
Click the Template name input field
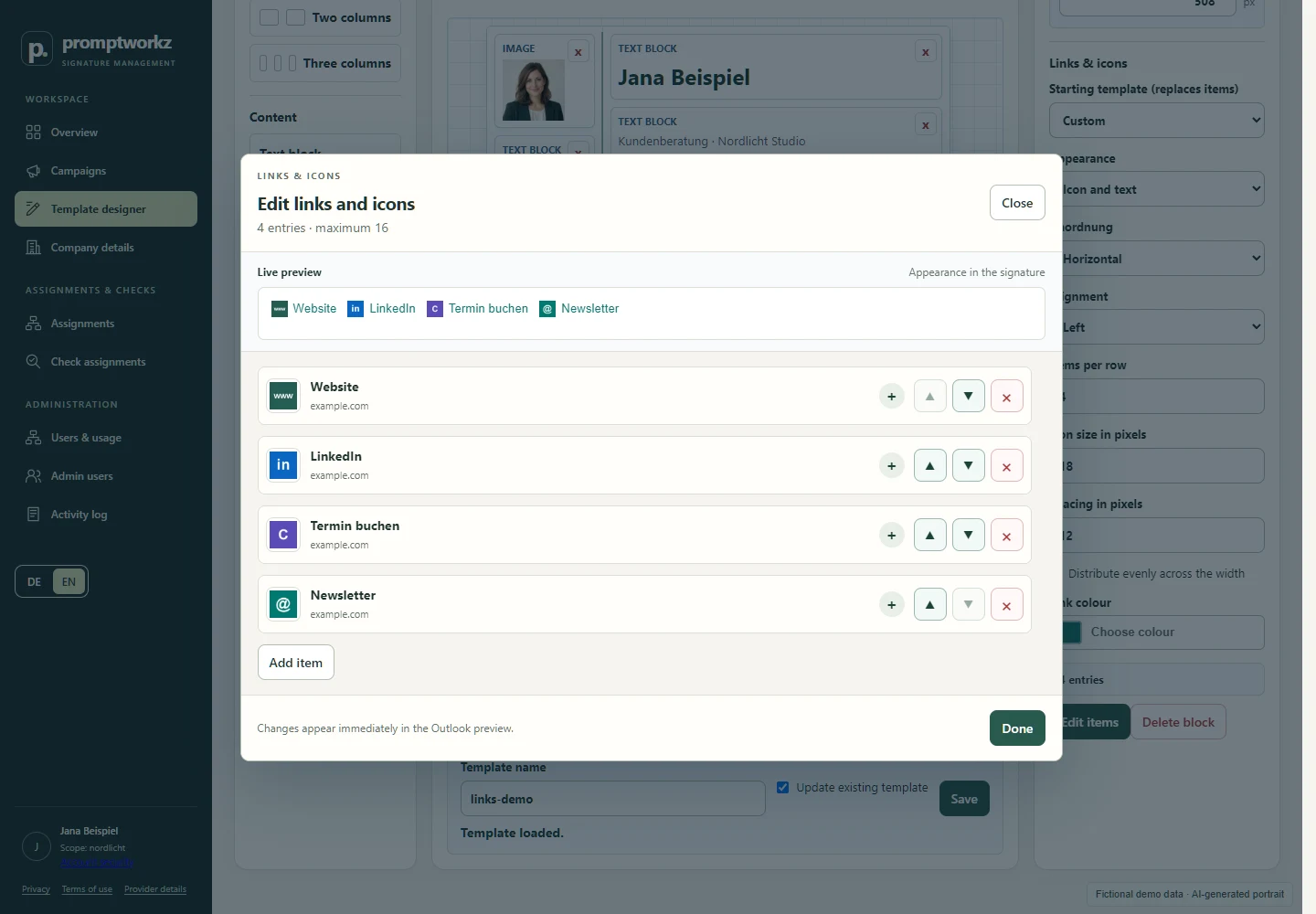pos(613,799)
